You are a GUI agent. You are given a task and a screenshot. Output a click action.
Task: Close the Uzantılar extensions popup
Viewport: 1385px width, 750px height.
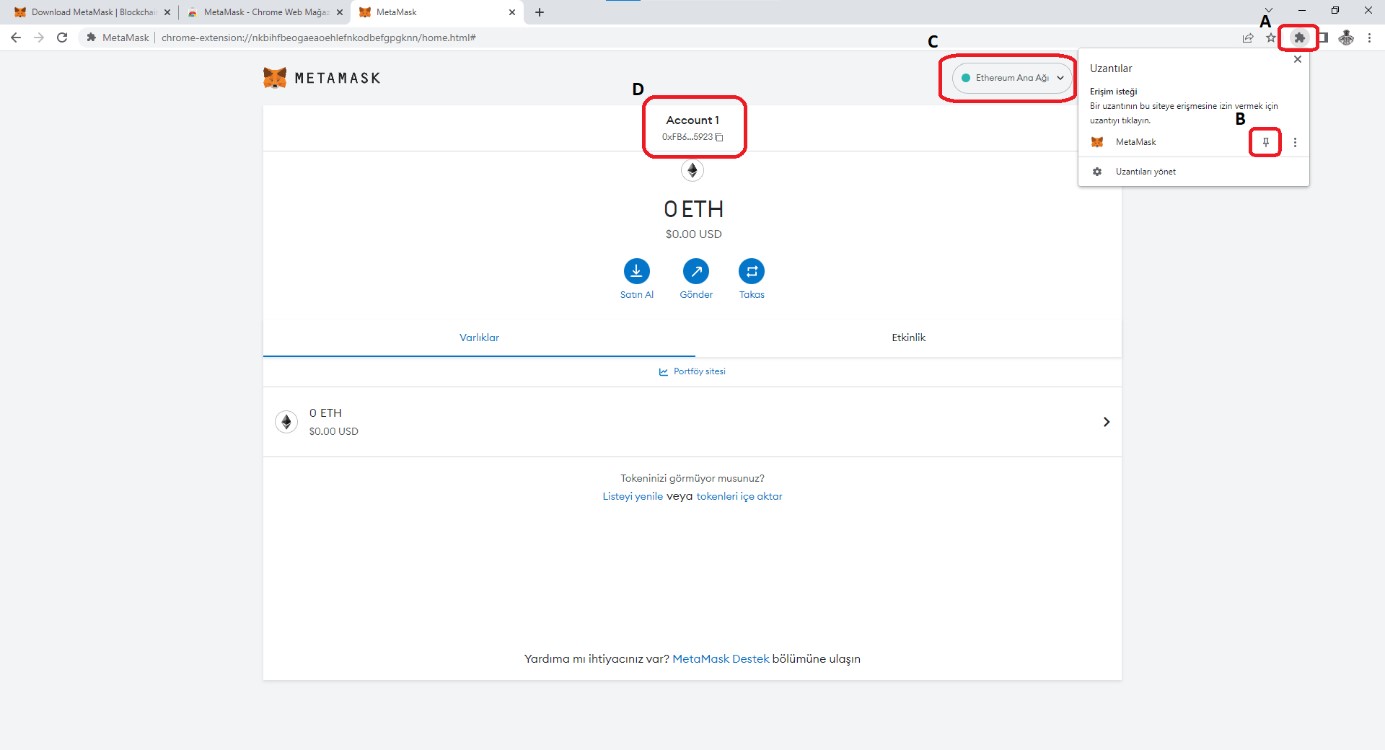click(1297, 60)
